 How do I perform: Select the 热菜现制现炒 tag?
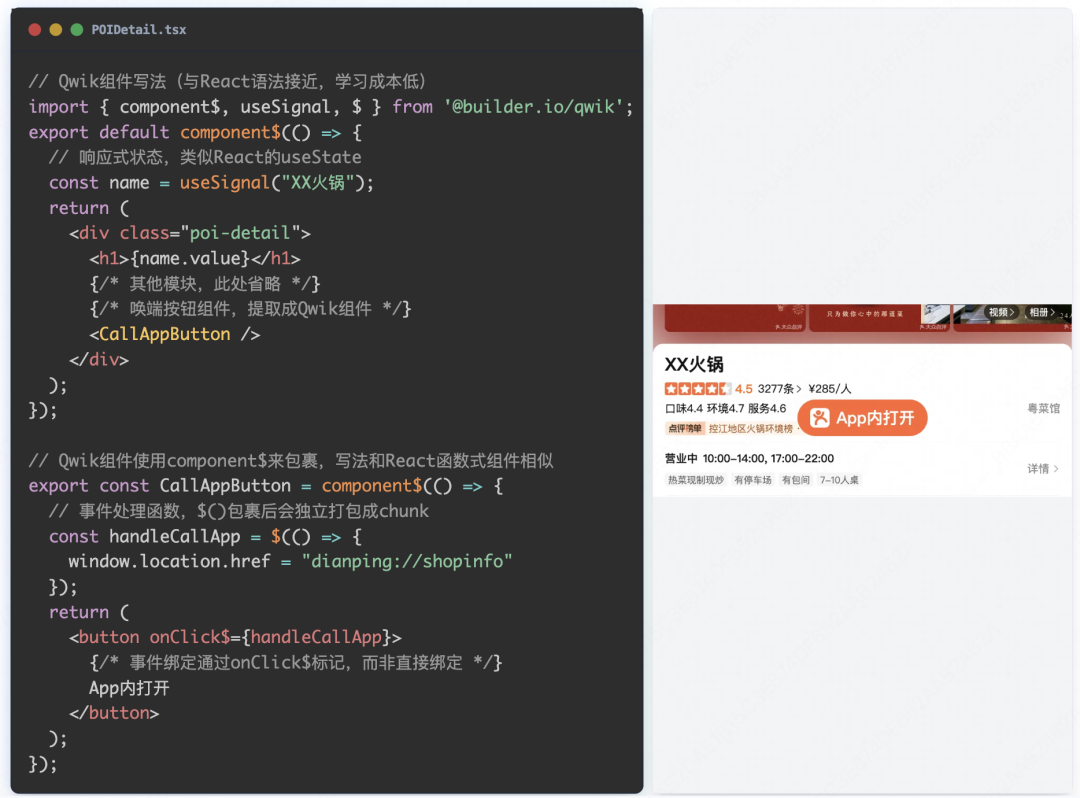[696, 480]
